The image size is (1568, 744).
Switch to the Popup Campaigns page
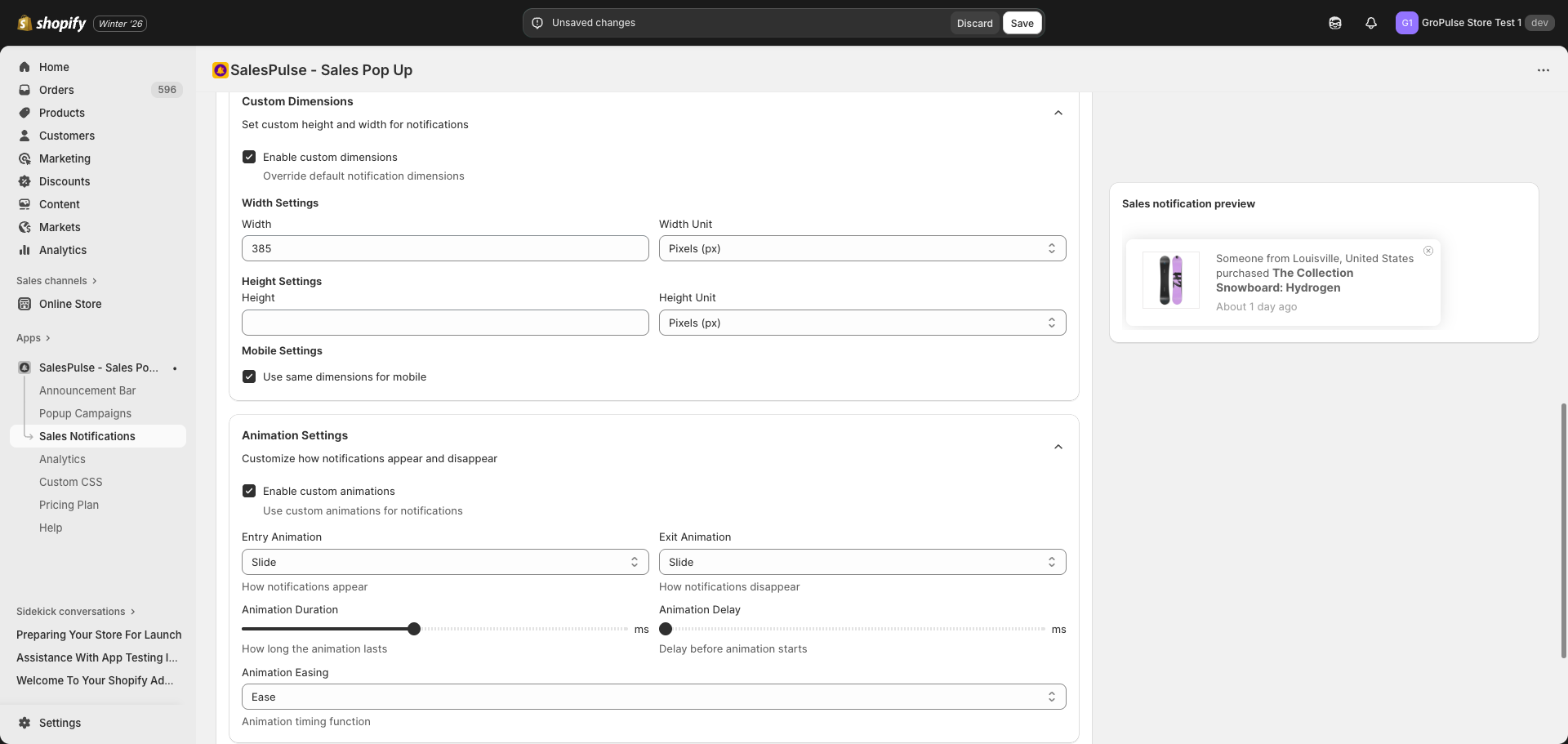[85, 413]
